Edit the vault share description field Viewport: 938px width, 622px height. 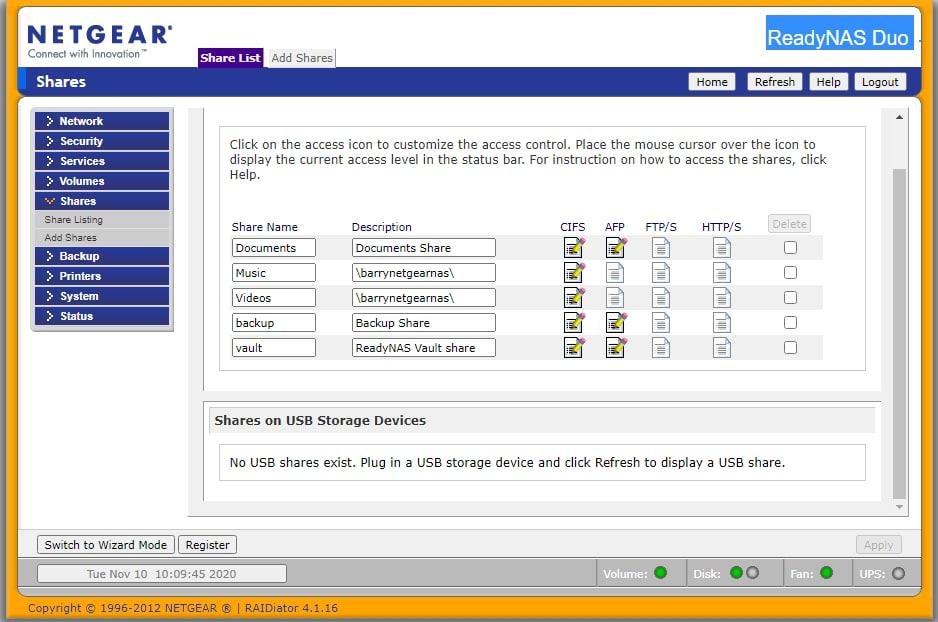click(x=424, y=347)
